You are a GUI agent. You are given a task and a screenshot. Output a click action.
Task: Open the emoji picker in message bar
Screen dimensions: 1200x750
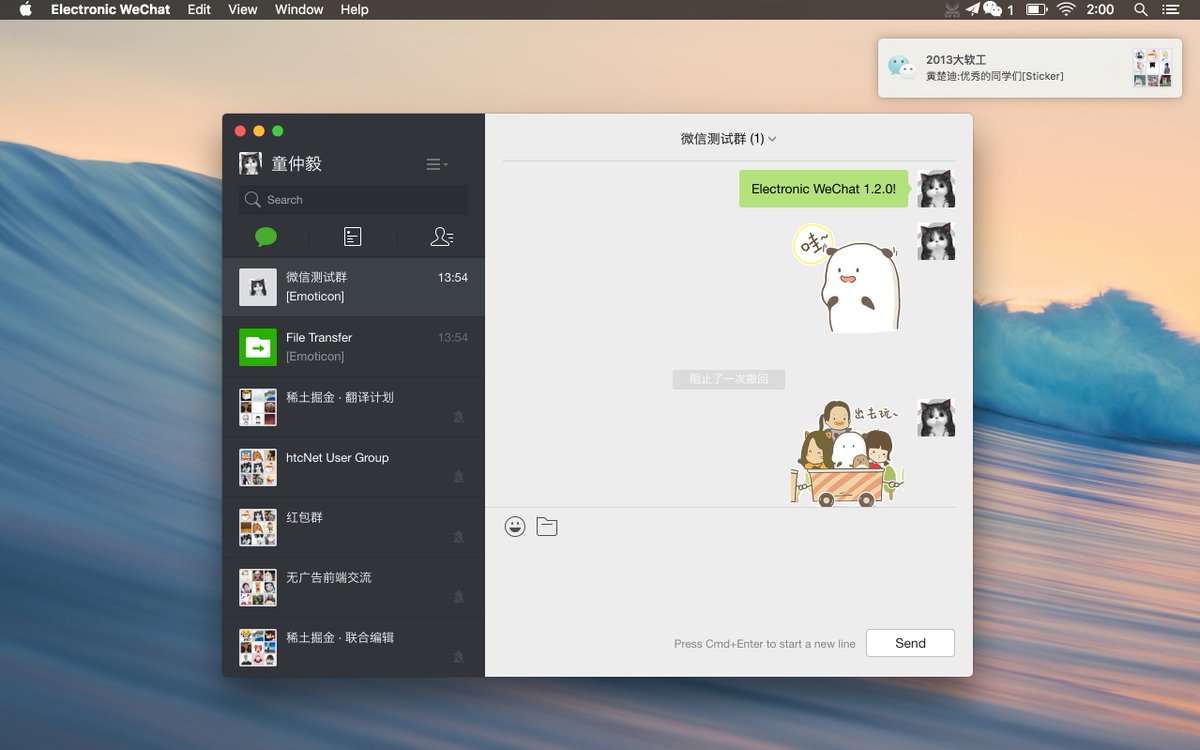pyautogui.click(x=515, y=526)
